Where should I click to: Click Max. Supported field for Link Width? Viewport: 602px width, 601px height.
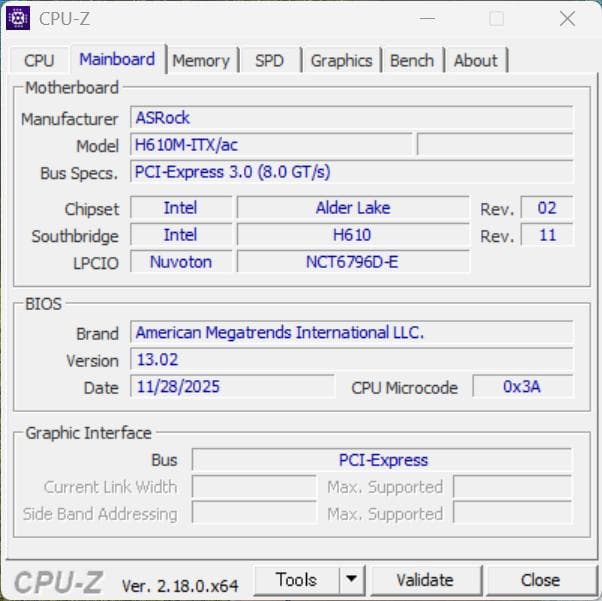(512, 487)
